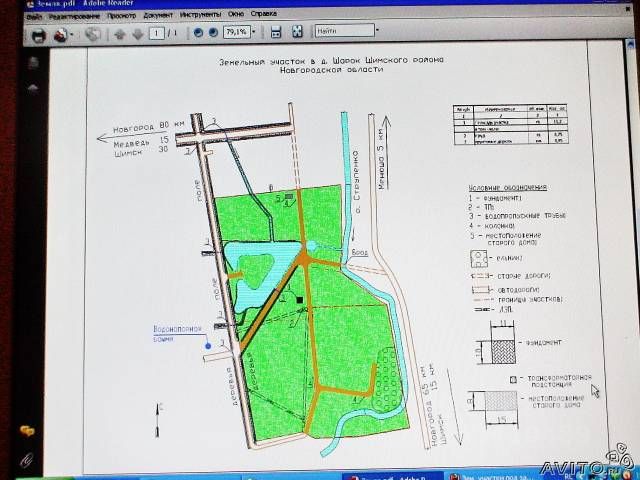640x480 pixels.
Task: Open the Attachments paperclip panel icon
Action: (x=26, y=460)
